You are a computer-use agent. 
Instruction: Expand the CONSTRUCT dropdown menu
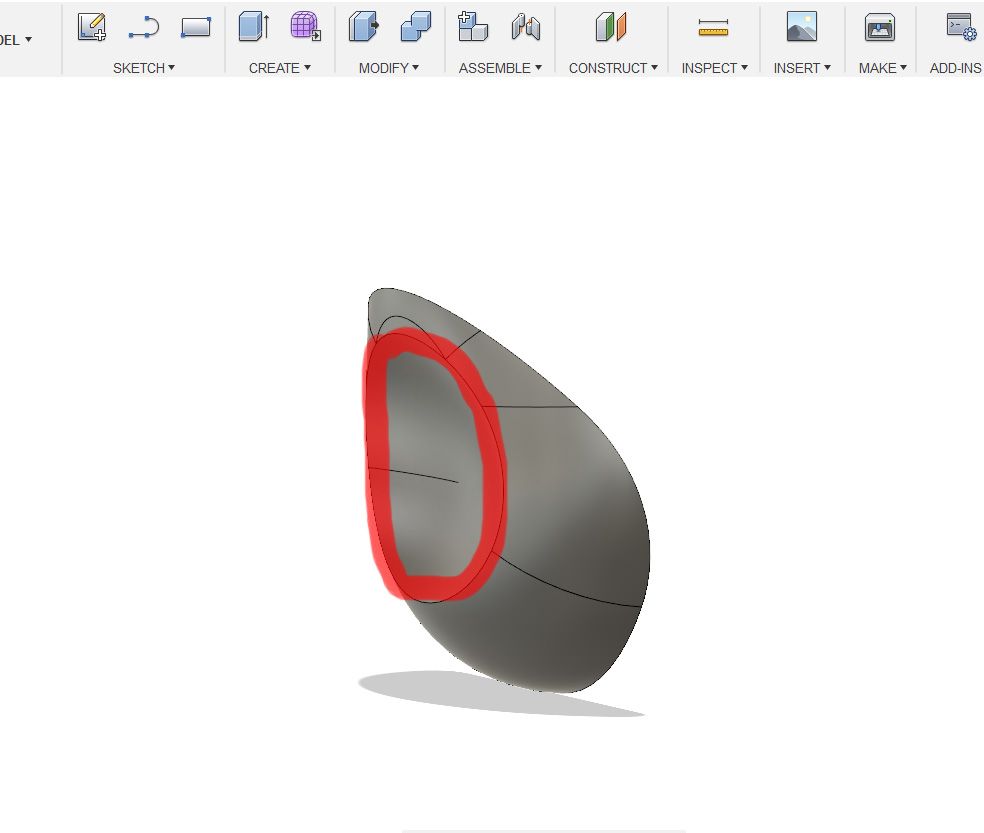click(613, 68)
